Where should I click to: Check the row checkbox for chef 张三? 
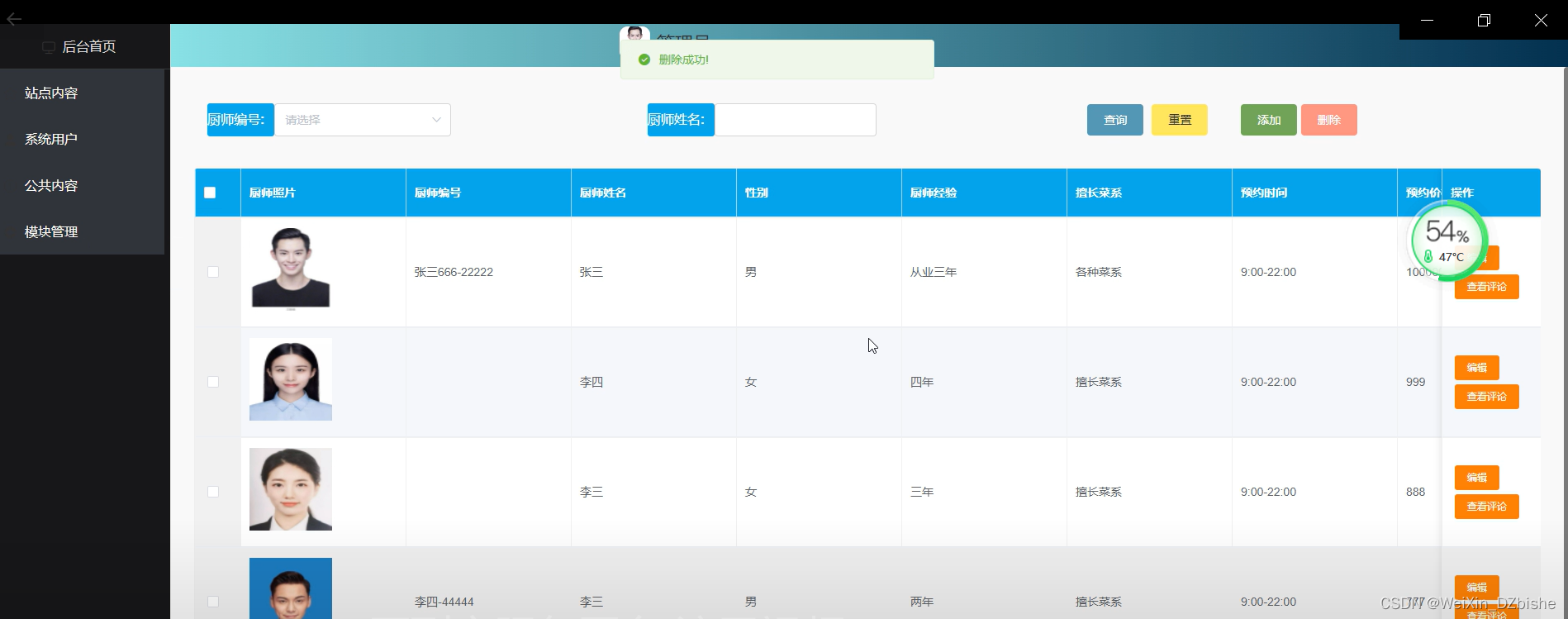[213, 272]
